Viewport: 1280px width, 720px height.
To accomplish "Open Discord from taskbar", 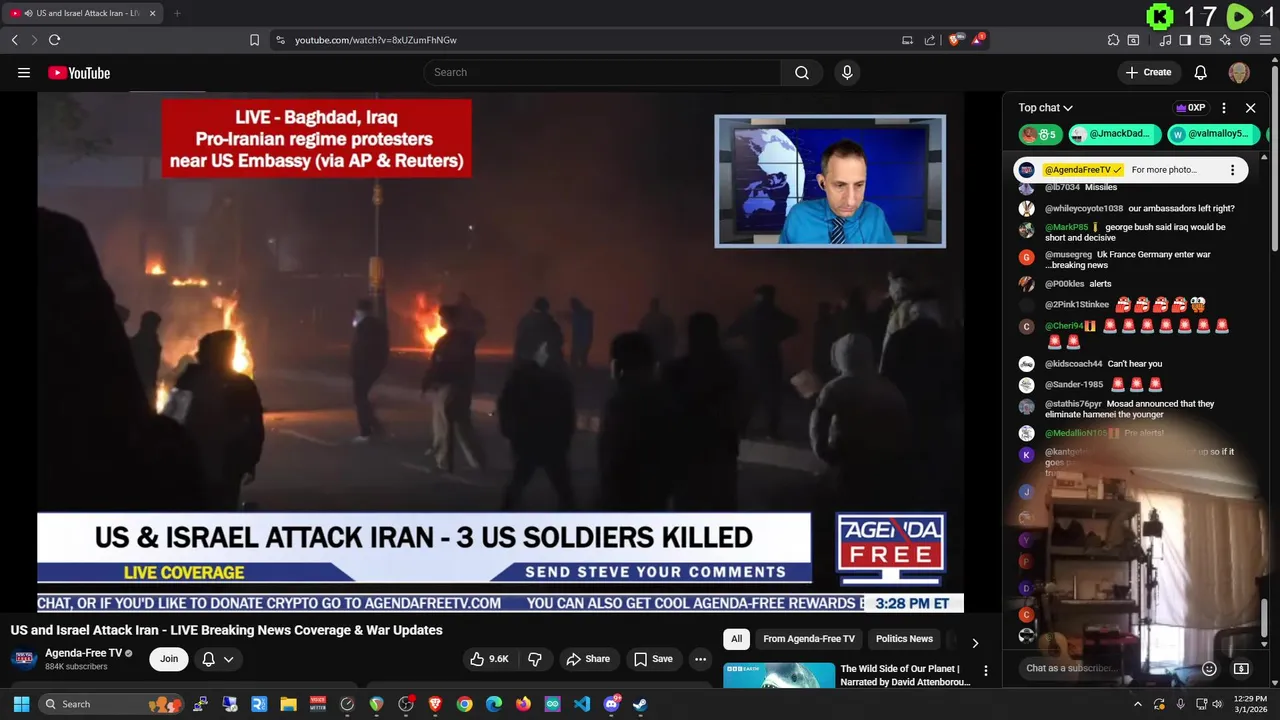I will (611, 704).
